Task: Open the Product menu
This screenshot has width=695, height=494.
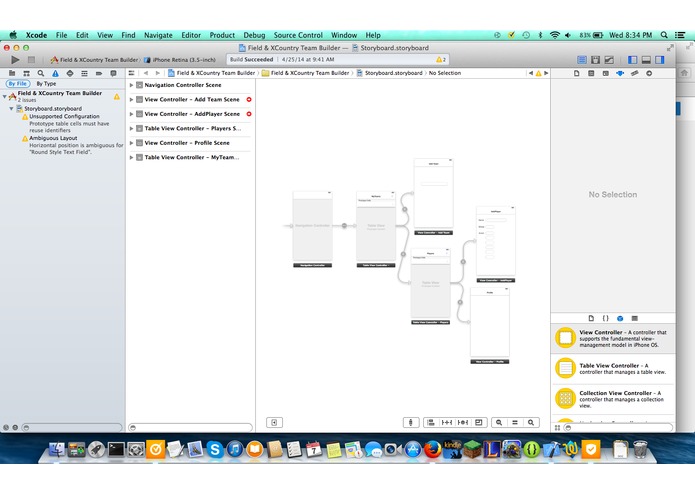Action: [x=222, y=35]
